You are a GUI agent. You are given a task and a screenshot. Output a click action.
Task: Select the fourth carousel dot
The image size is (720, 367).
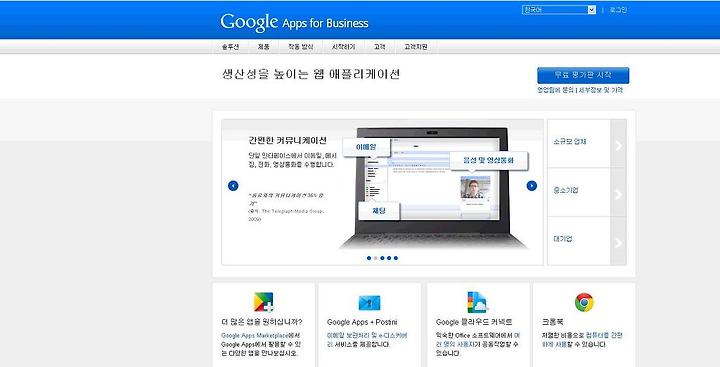[x=389, y=258]
